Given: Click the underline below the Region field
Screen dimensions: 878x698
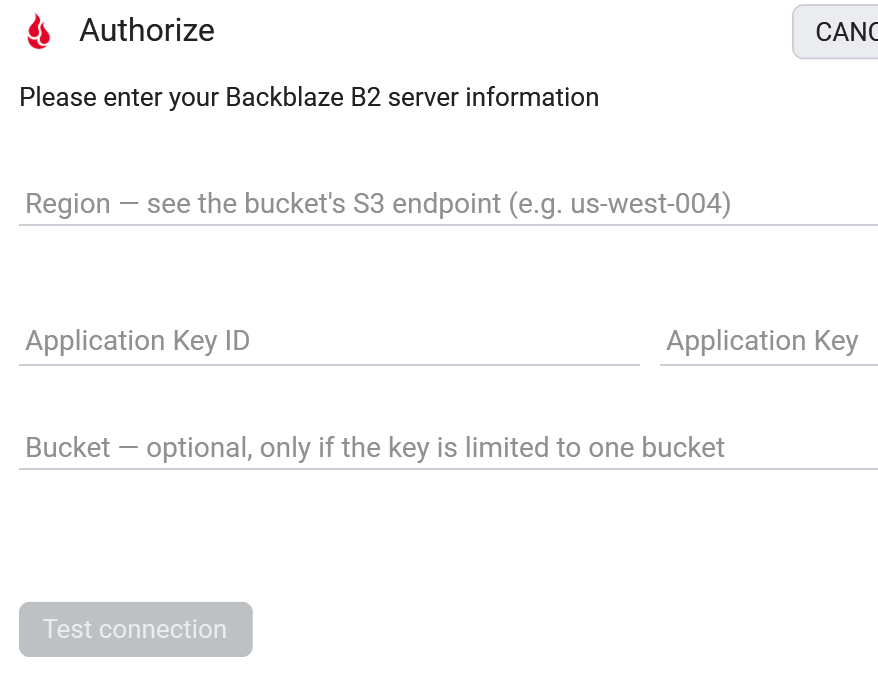Looking at the screenshot, I should (449, 225).
